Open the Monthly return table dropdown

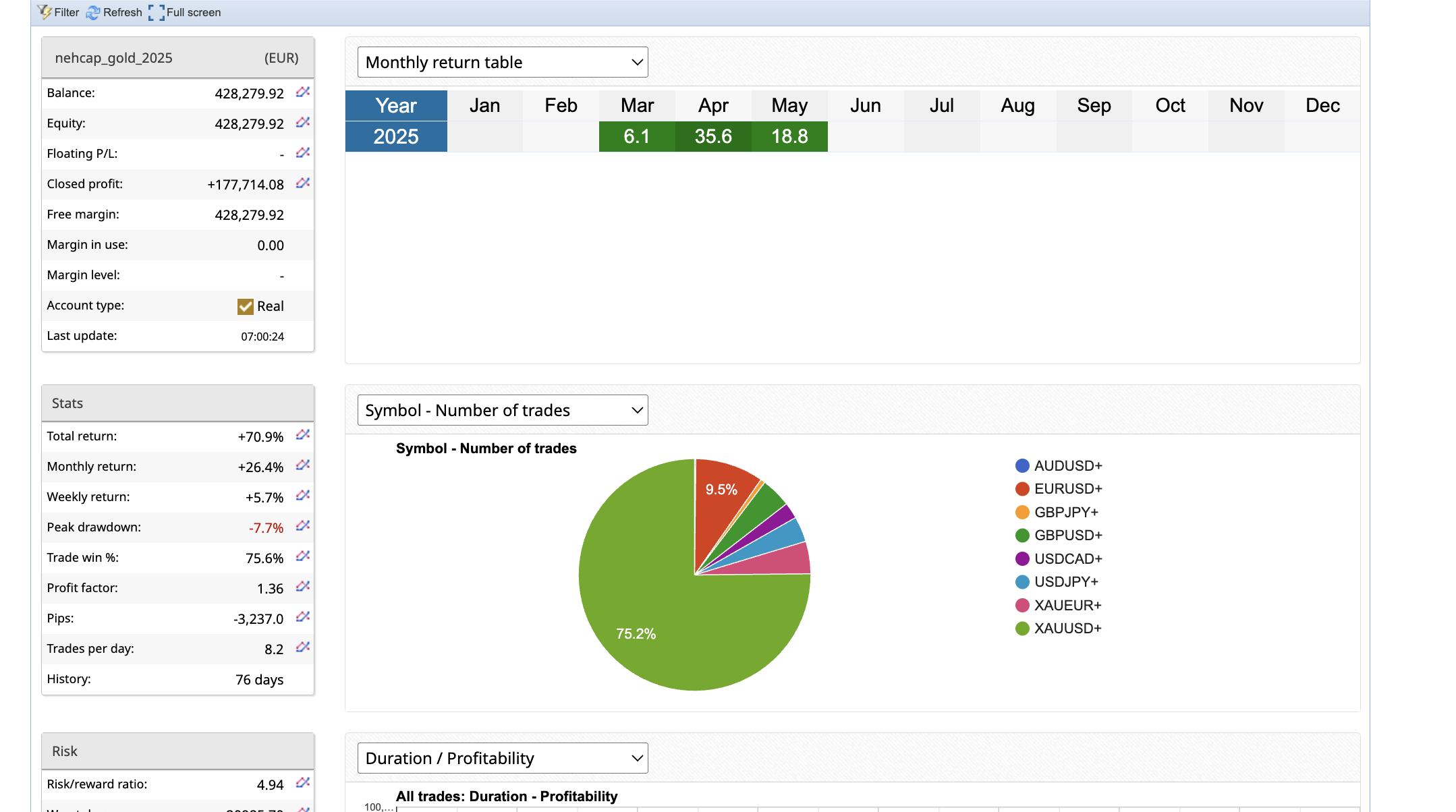tap(503, 62)
